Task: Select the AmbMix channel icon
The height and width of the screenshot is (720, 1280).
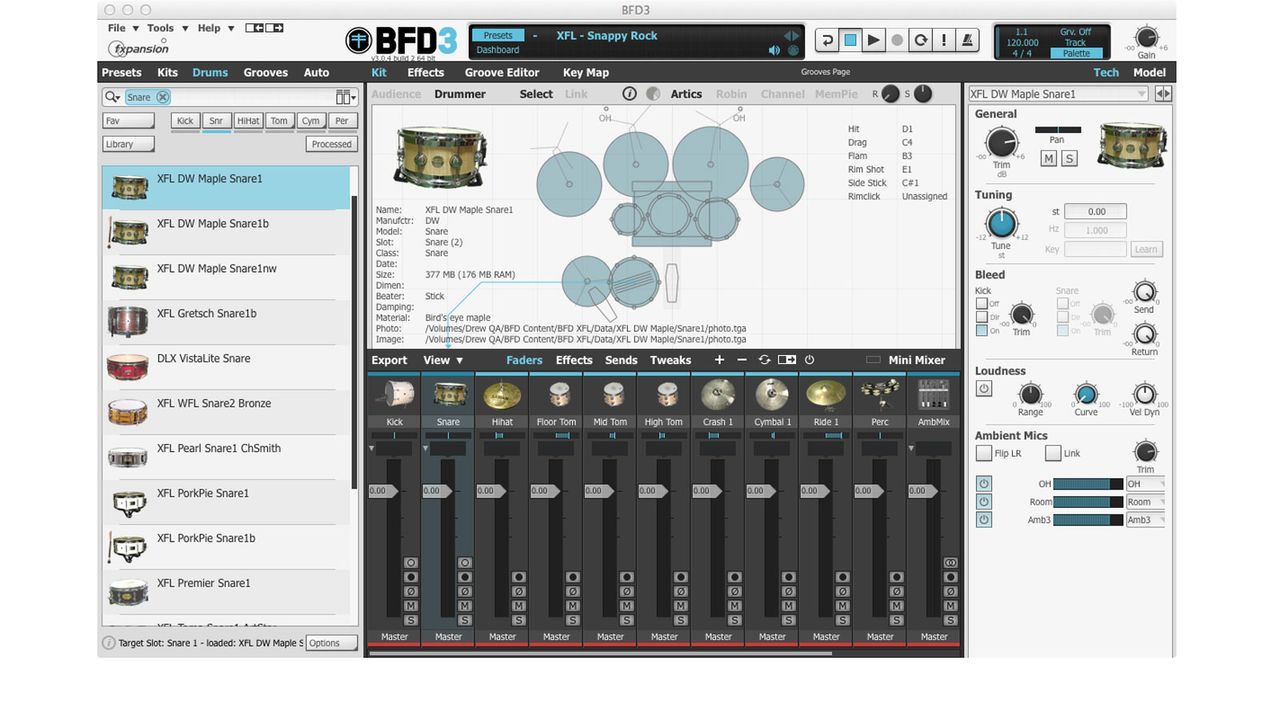Action: 934,394
